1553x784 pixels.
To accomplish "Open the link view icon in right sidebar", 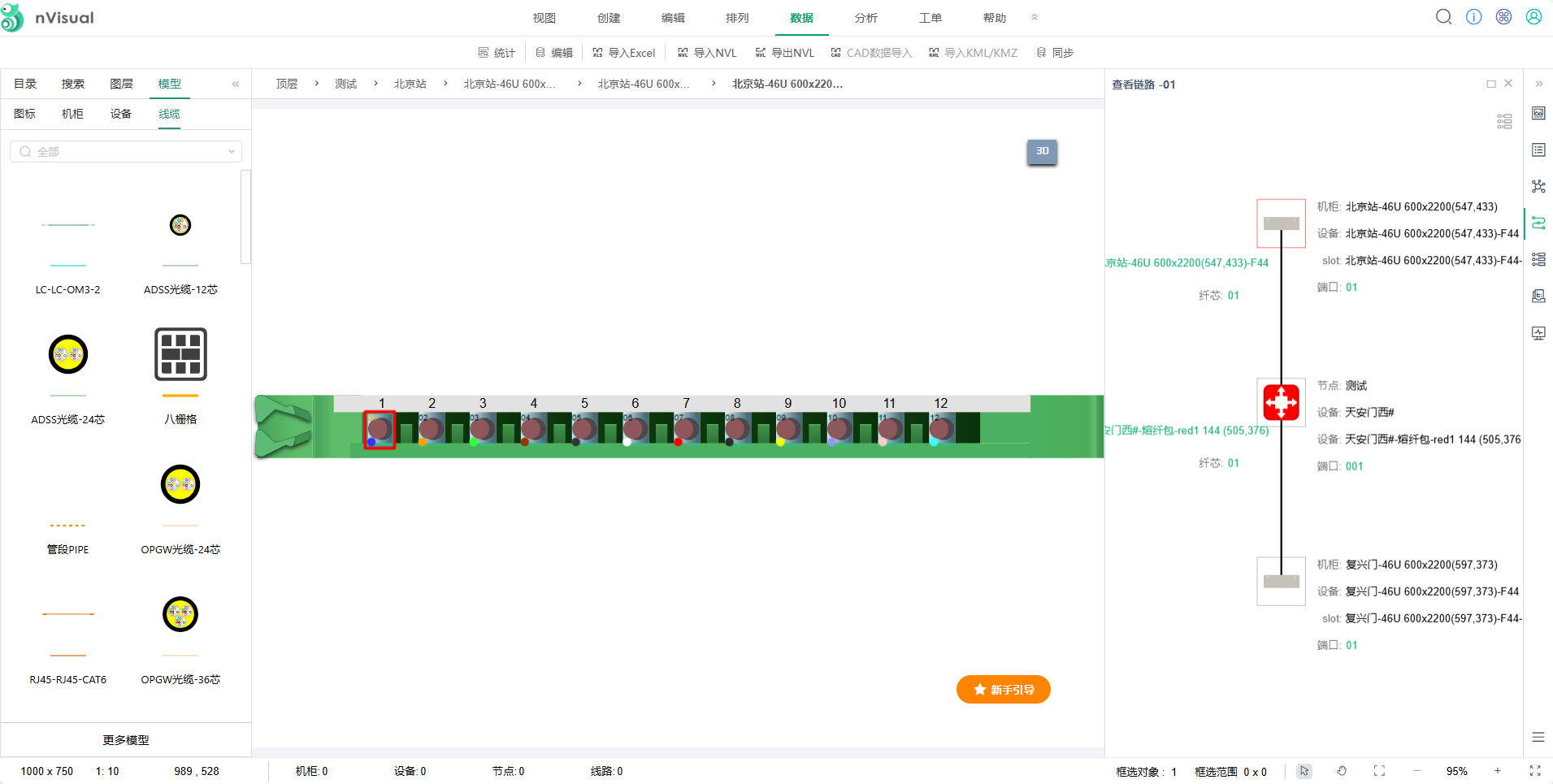I will [x=1538, y=223].
